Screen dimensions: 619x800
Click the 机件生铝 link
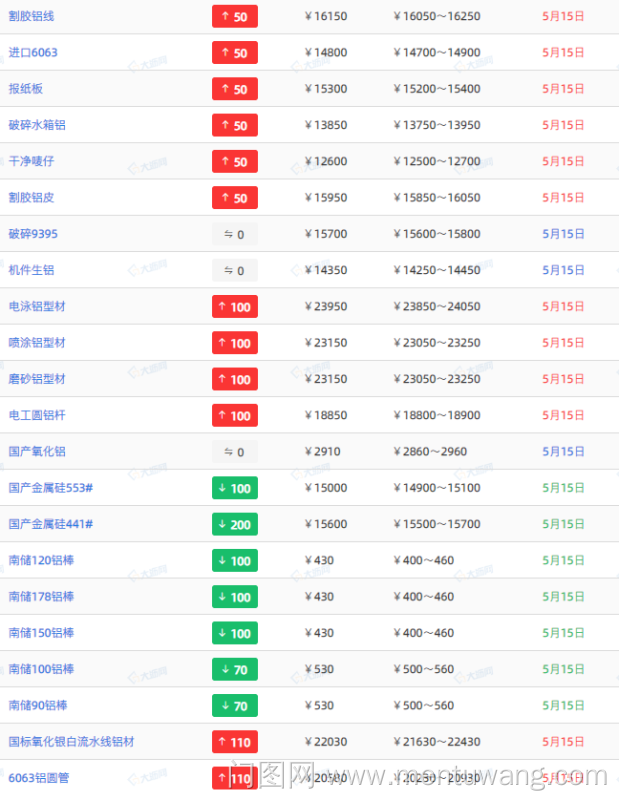[31, 270]
